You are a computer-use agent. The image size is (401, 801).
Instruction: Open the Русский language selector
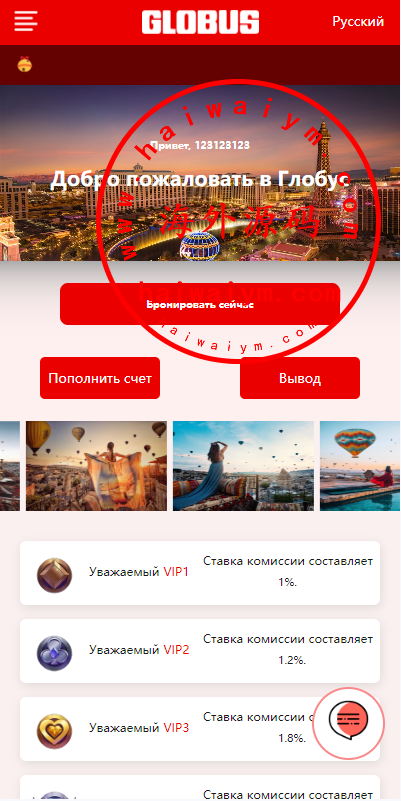[x=358, y=21]
